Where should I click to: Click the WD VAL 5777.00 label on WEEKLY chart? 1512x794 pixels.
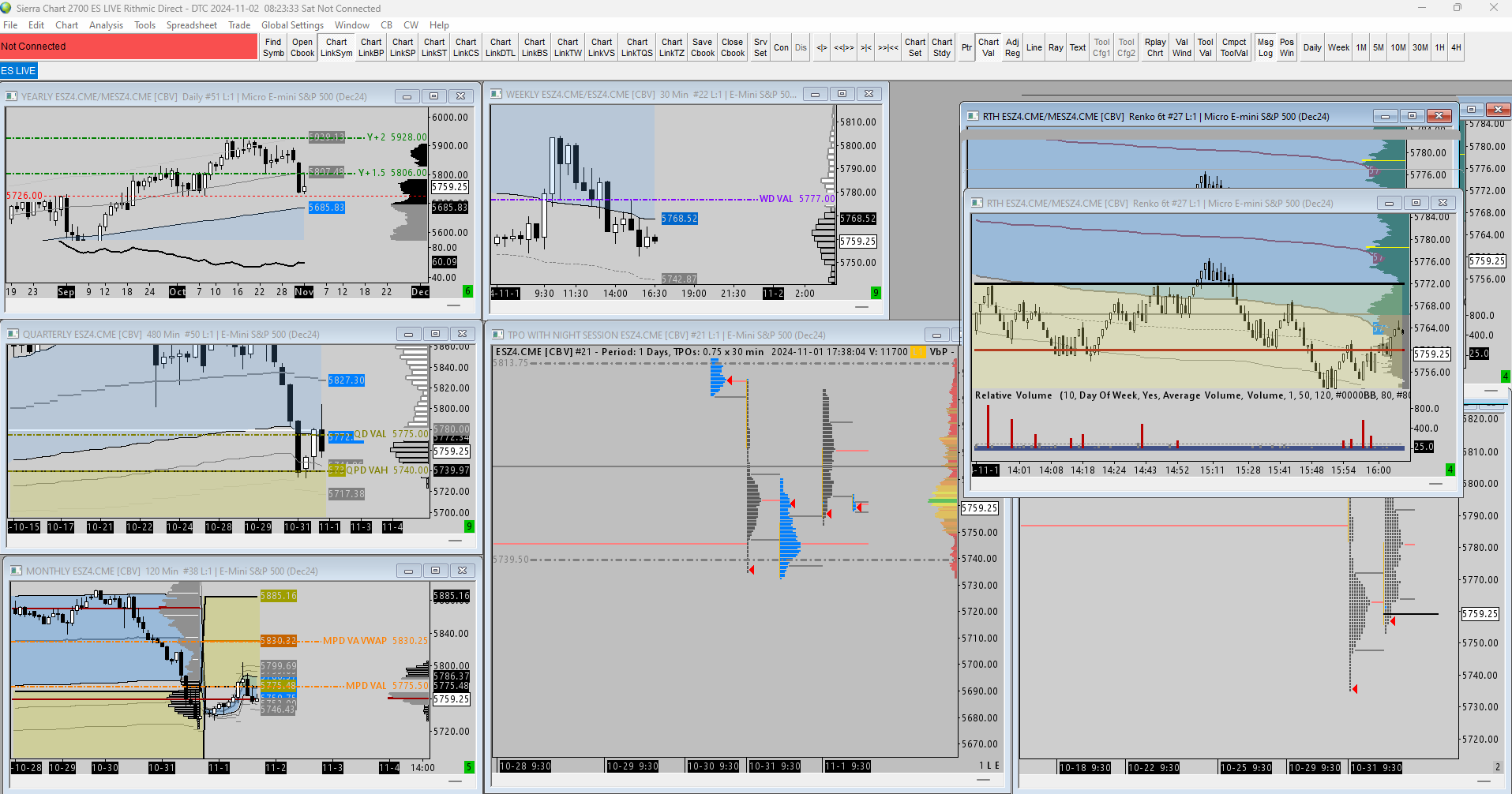pyautogui.click(x=797, y=199)
